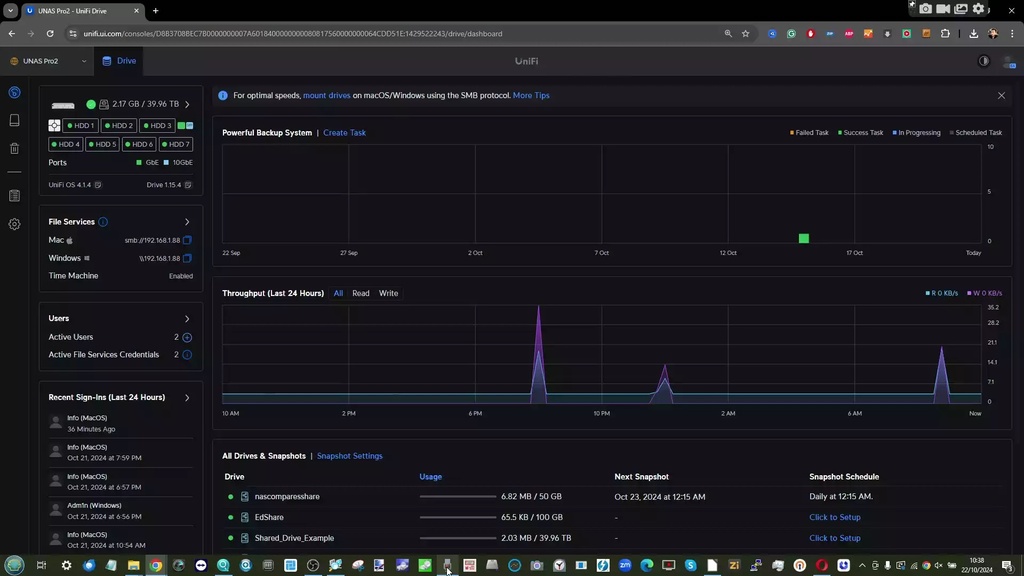Click credentials info icon next to count
Viewport: 1024px width, 576px height.
pyautogui.click(x=187, y=355)
